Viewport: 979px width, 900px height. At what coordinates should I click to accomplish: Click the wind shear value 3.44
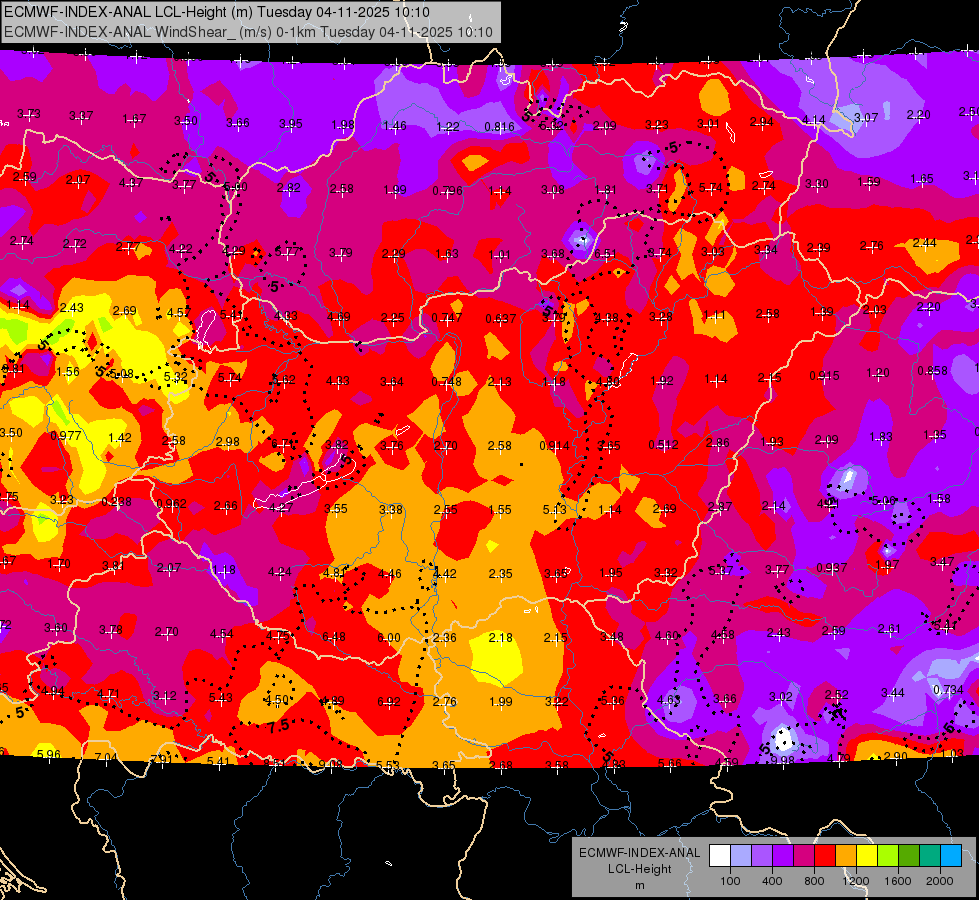click(x=893, y=692)
